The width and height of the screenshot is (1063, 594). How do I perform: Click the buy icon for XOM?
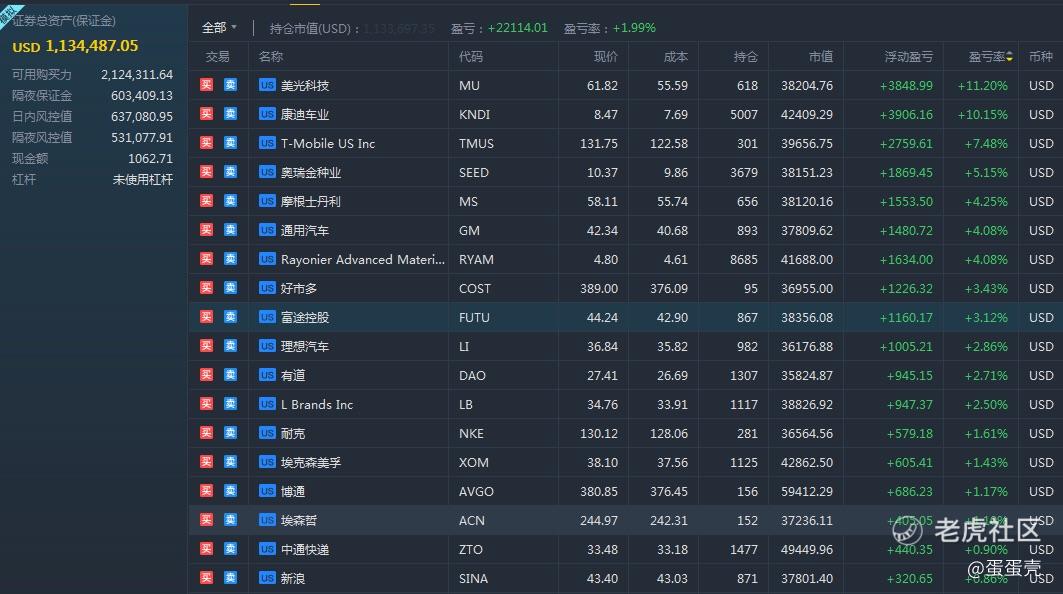click(207, 462)
